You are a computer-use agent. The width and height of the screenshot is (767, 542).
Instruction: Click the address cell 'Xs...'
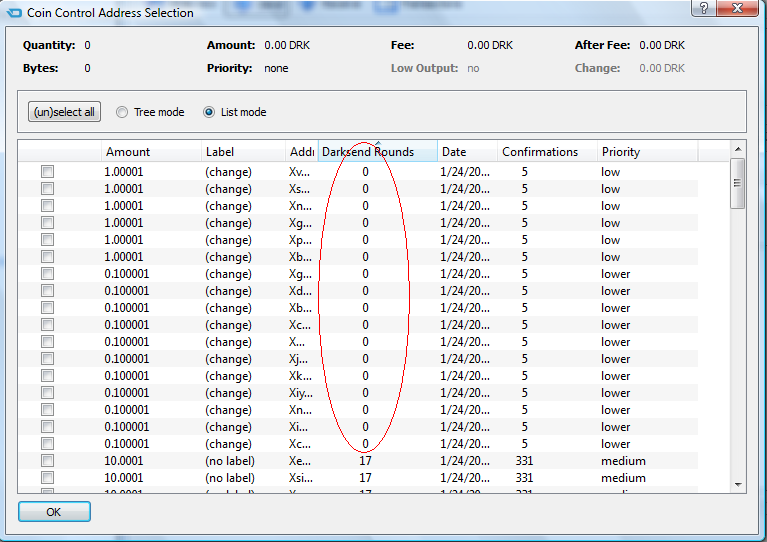pos(299,189)
